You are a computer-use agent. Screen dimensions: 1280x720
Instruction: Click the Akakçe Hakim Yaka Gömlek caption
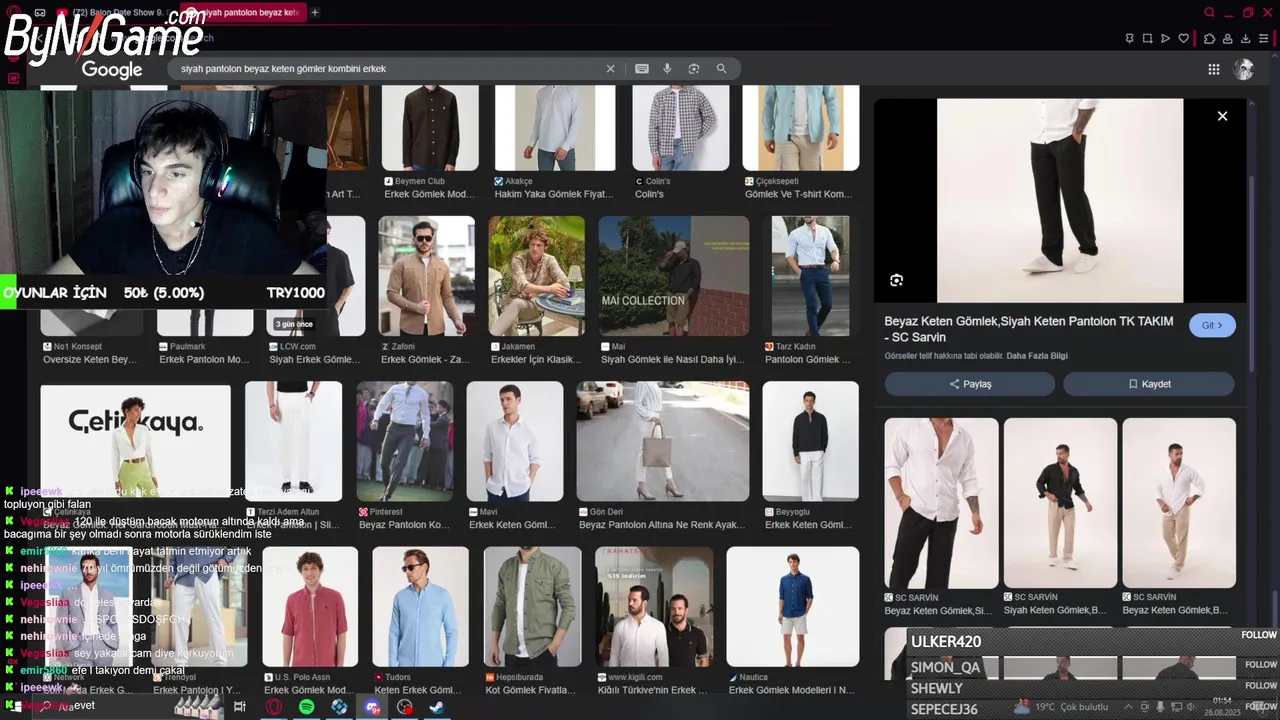pos(553,194)
